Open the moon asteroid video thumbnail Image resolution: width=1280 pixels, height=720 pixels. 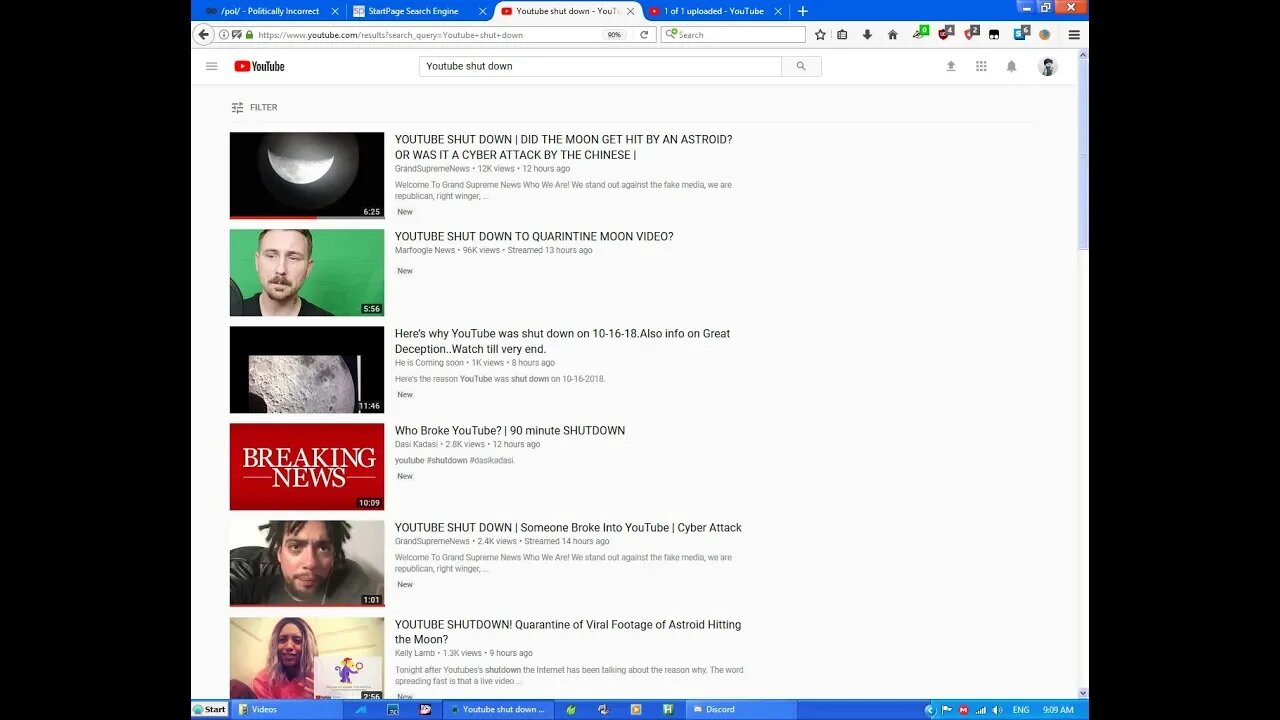pyautogui.click(x=307, y=175)
